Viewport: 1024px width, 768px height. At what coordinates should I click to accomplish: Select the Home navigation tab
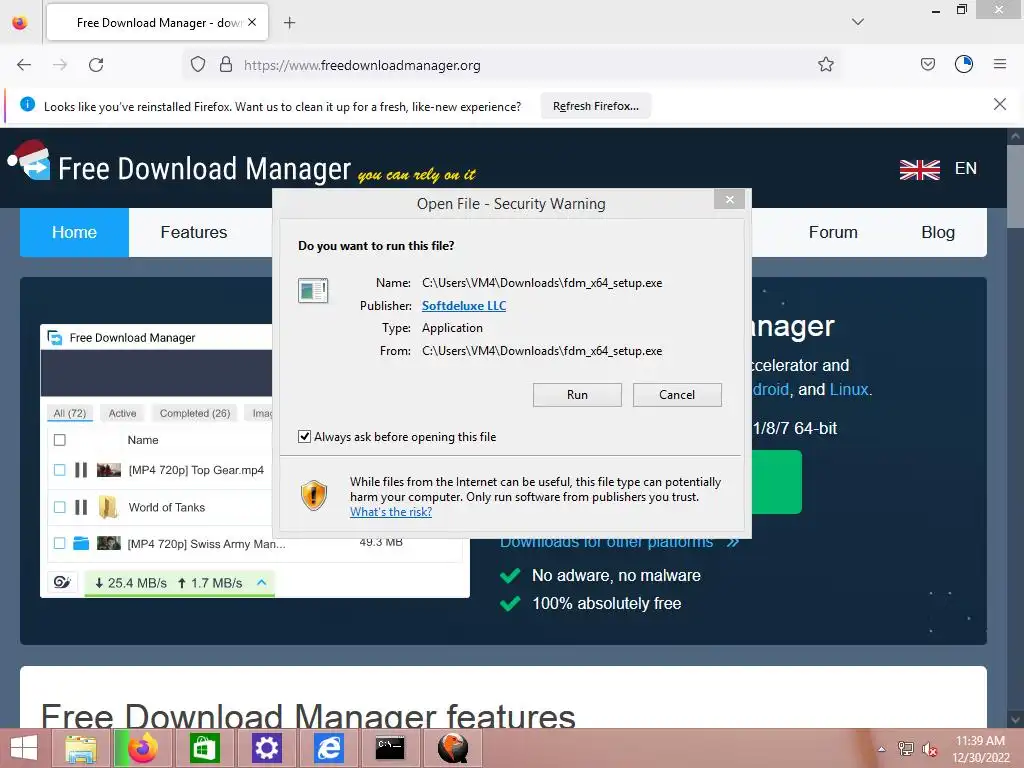point(74,232)
